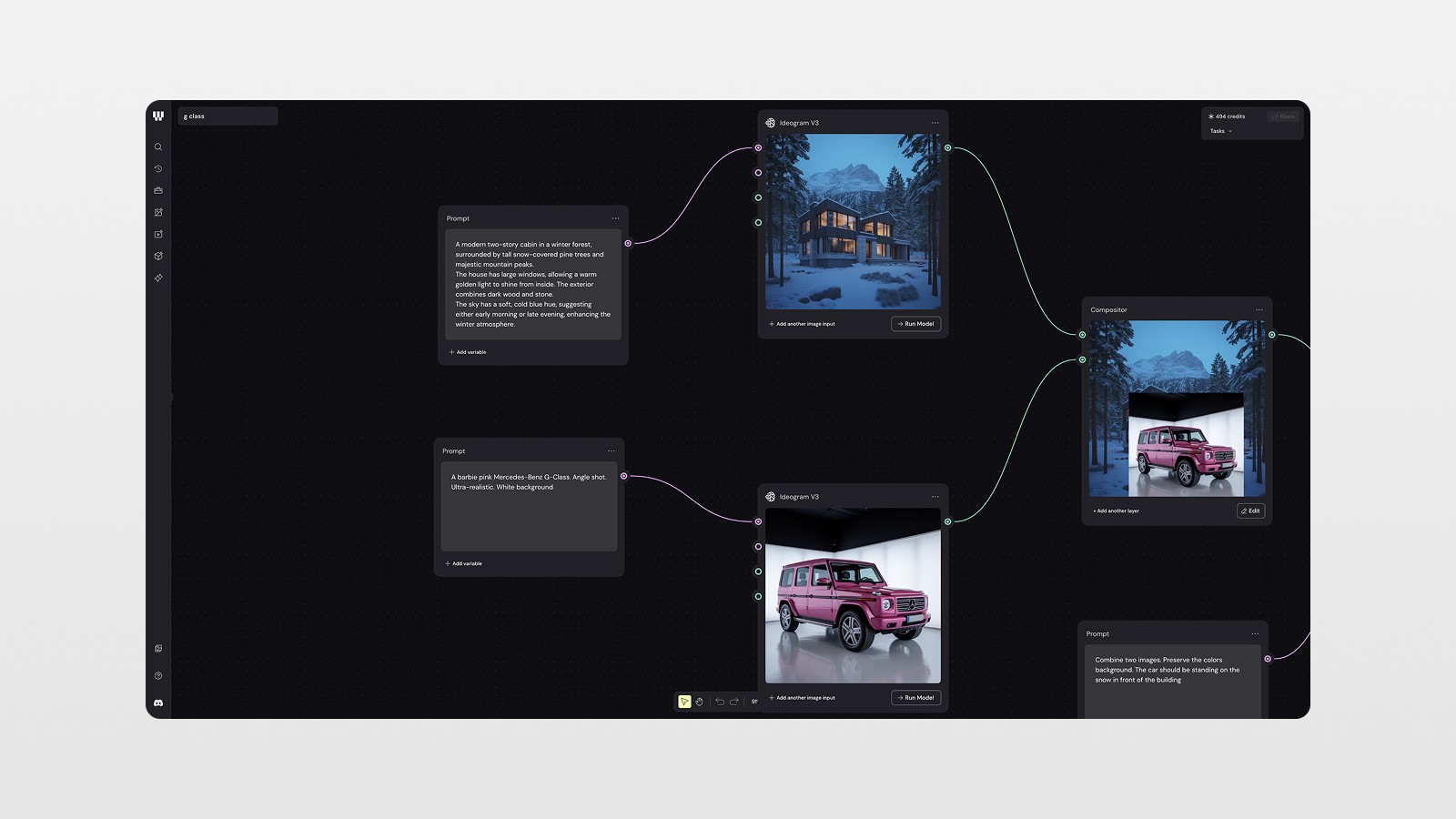Run Model on the pink car Ideogram V3 node
The image size is (1456, 819).
[915, 698]
